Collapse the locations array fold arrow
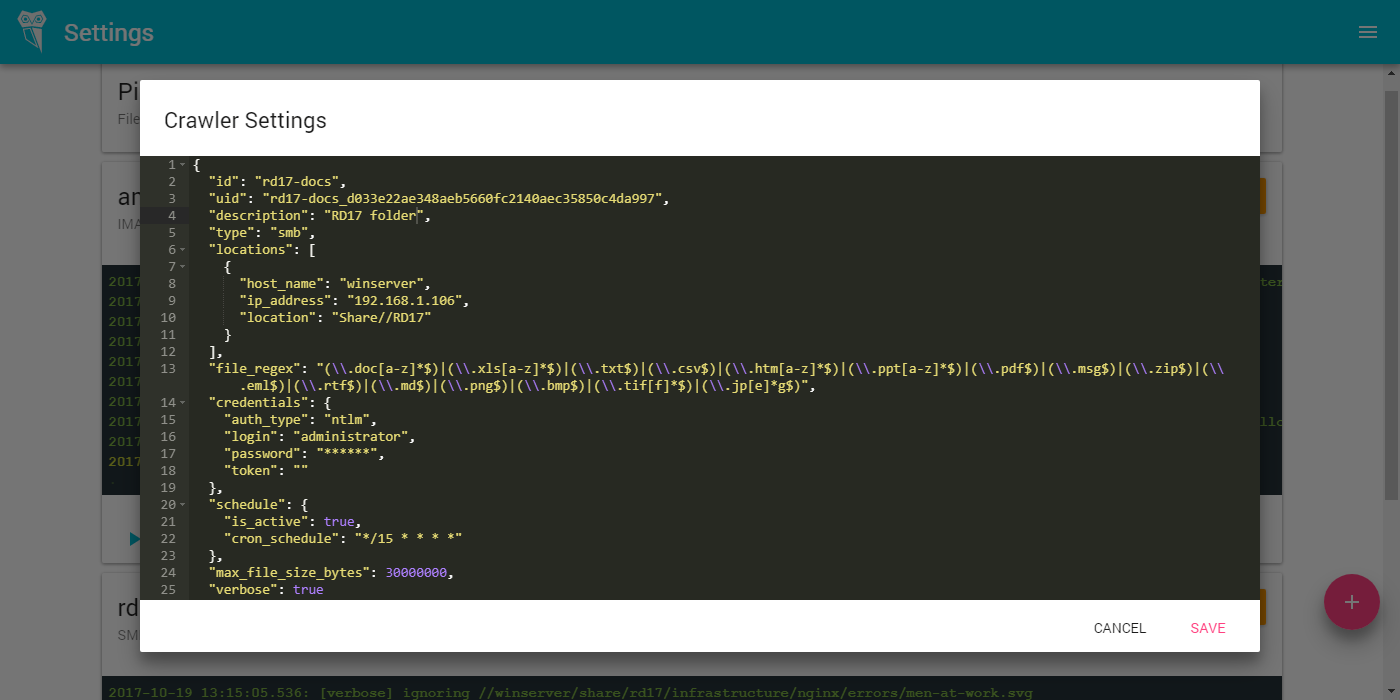Viewport: 1400px width, 700px height. coord(183,250)
